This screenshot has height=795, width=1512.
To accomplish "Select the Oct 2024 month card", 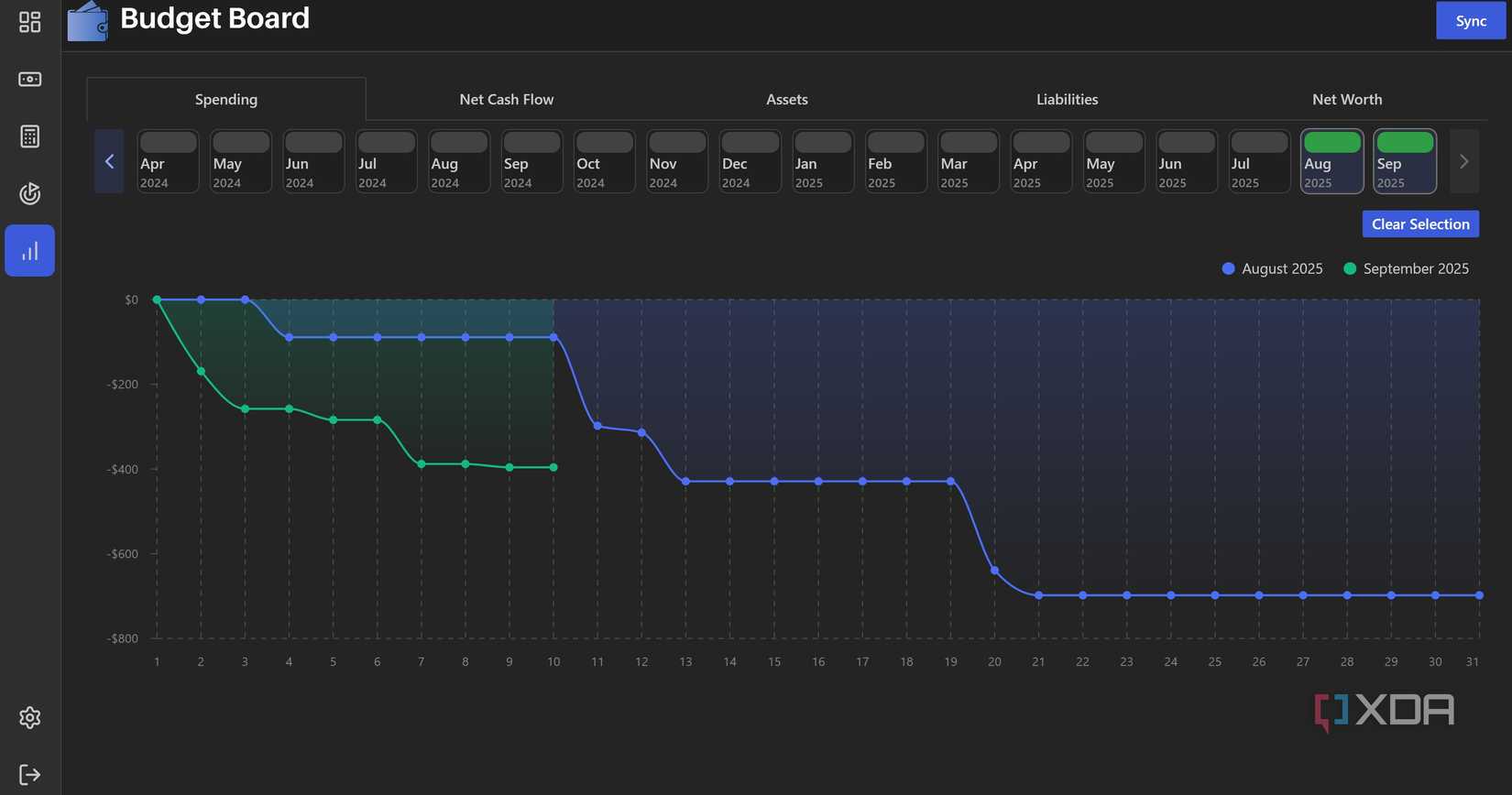I will click(604, 161).
